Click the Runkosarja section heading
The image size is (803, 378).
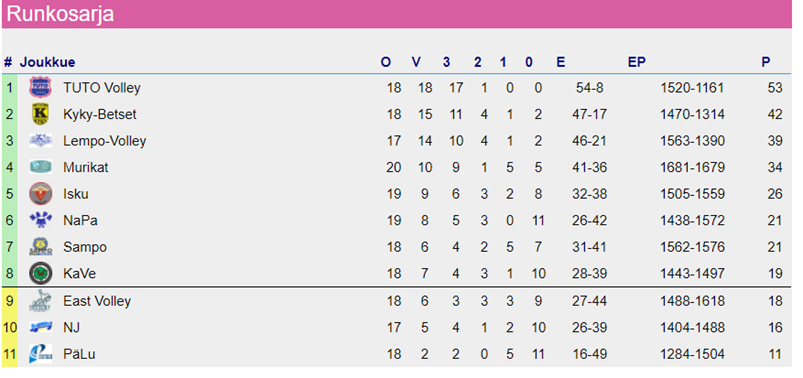pyautogui.click(x=60, y=14)
